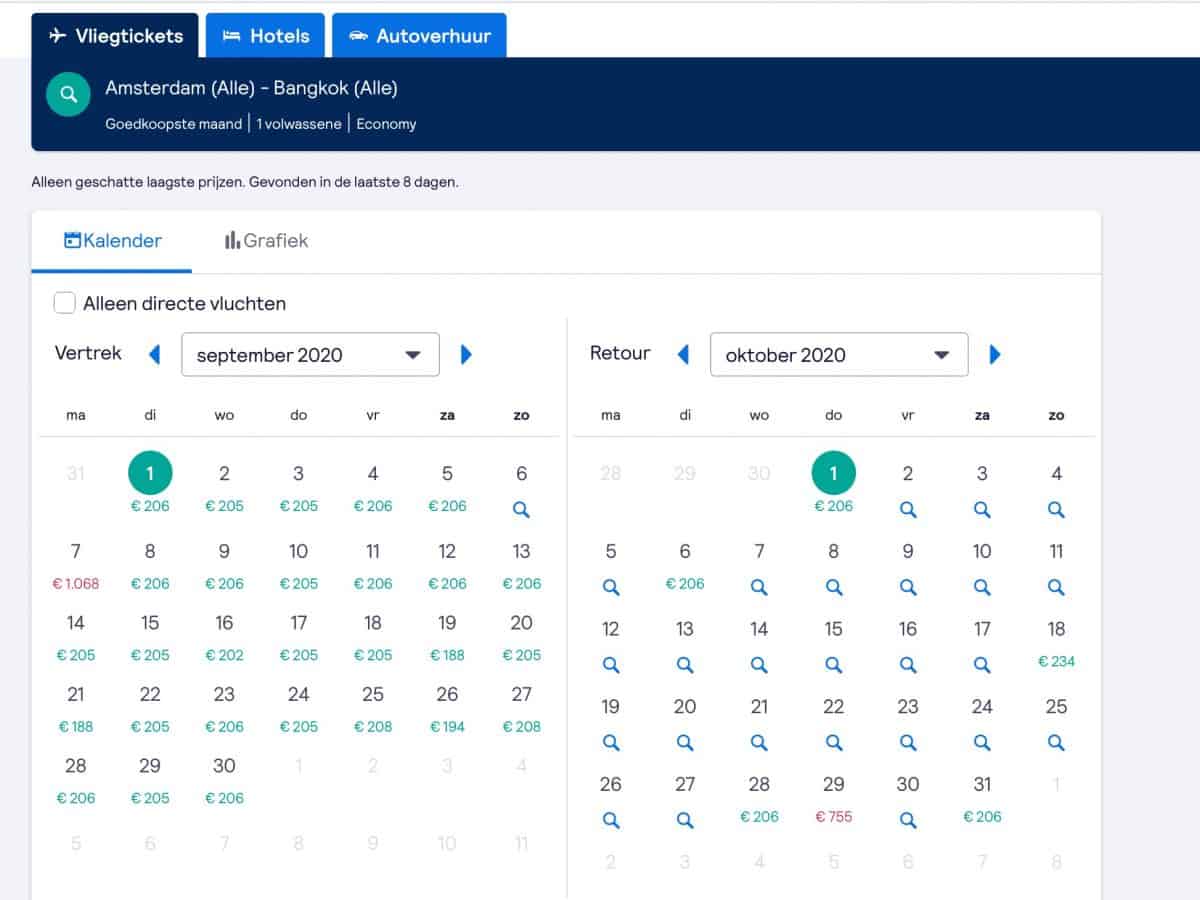Click the magnifier under October 24 return
The height and width of the screenshot is (900, 1200).
click(982, 743)
